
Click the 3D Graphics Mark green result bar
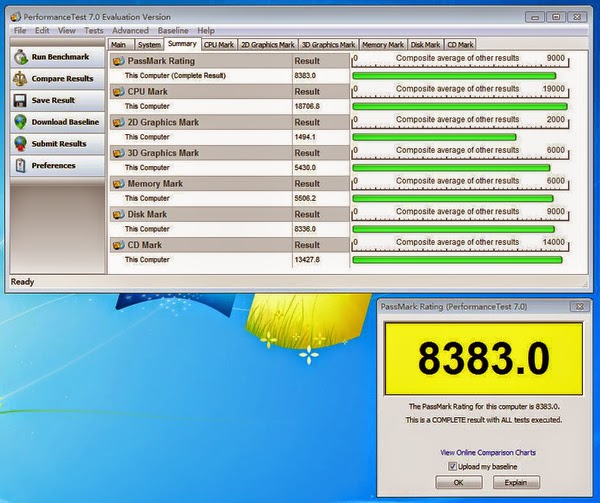[x=451, y=168]
